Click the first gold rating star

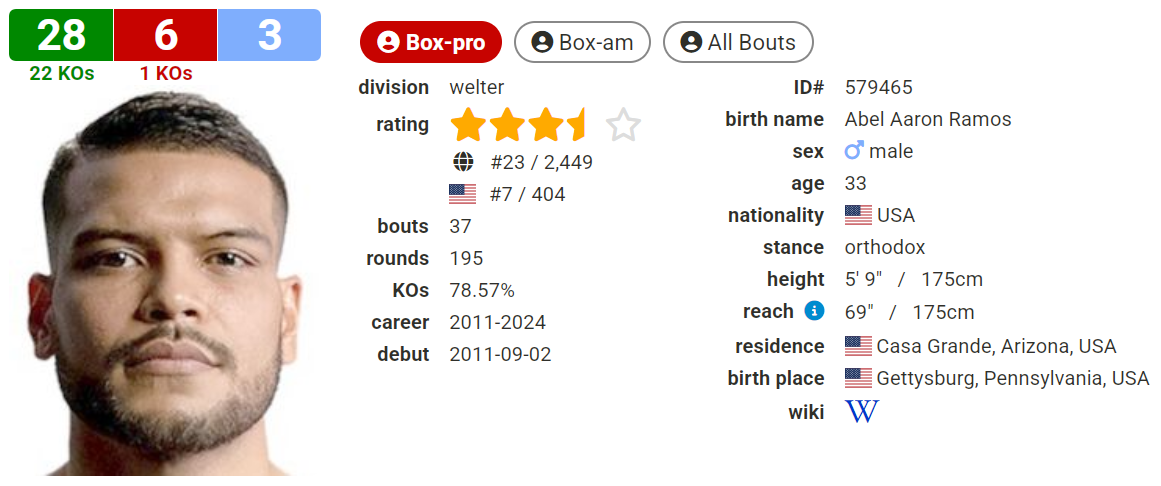(468, 124)
